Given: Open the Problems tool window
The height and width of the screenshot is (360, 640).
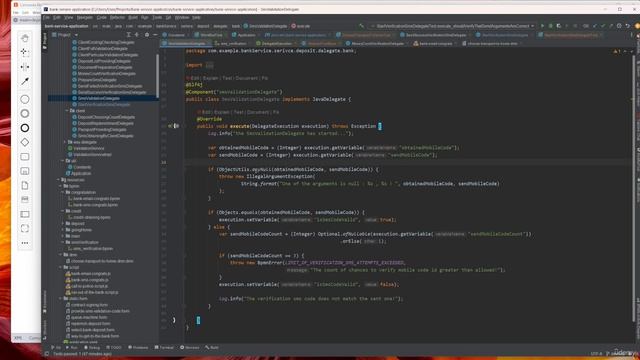Looking at the screenshot, I should (138, 347).
